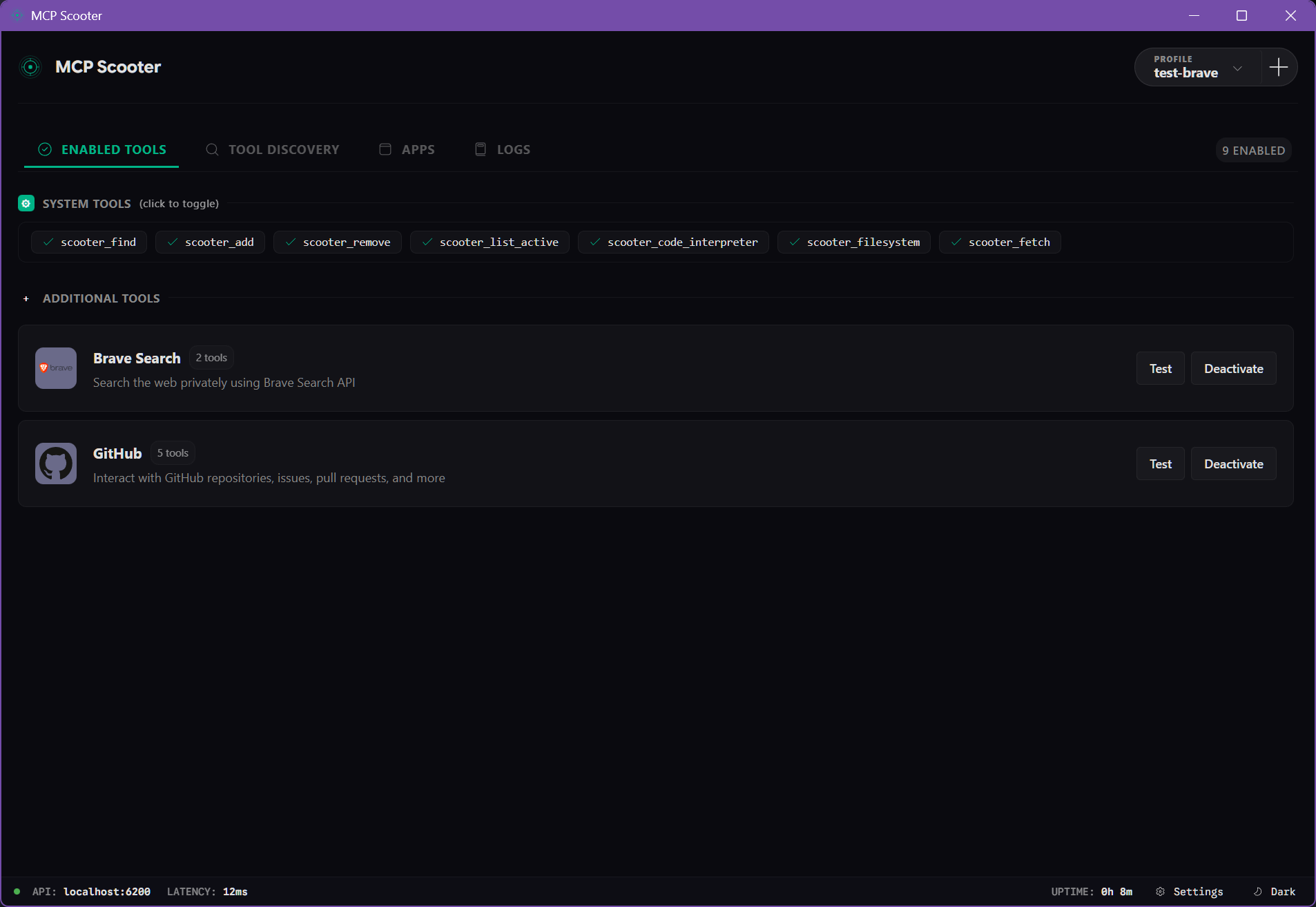Open the Apps tab

[x=407, y=149]
